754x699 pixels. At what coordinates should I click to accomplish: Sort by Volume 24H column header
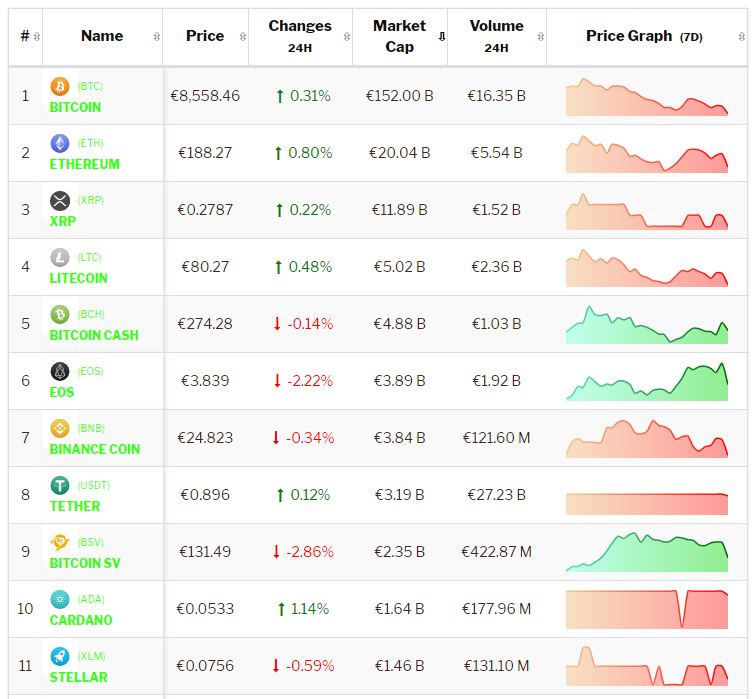click(496, 36)
